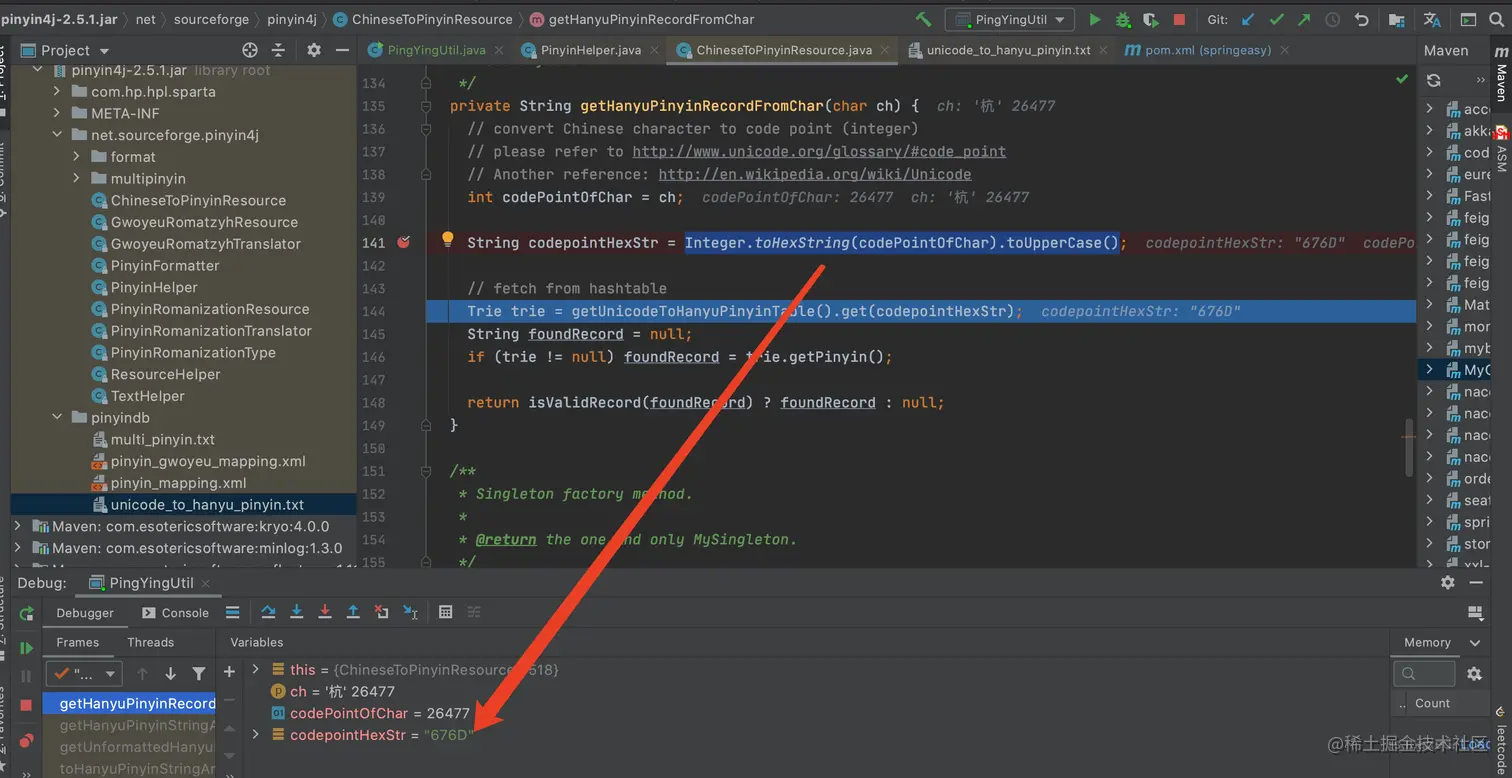Click the Memory search input field

tap(1424, 674)
